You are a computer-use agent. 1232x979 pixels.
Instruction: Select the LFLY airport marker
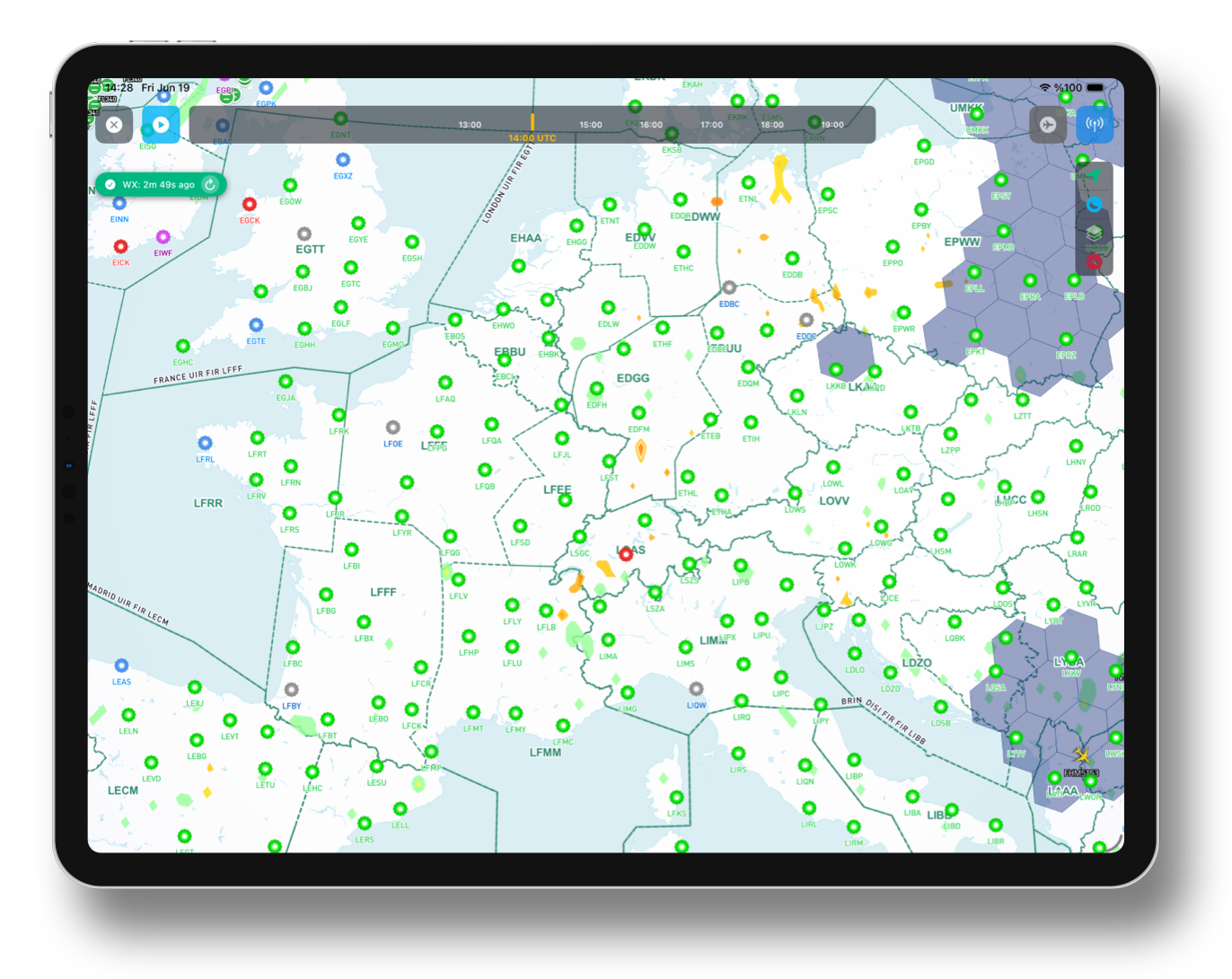[512, 605]
